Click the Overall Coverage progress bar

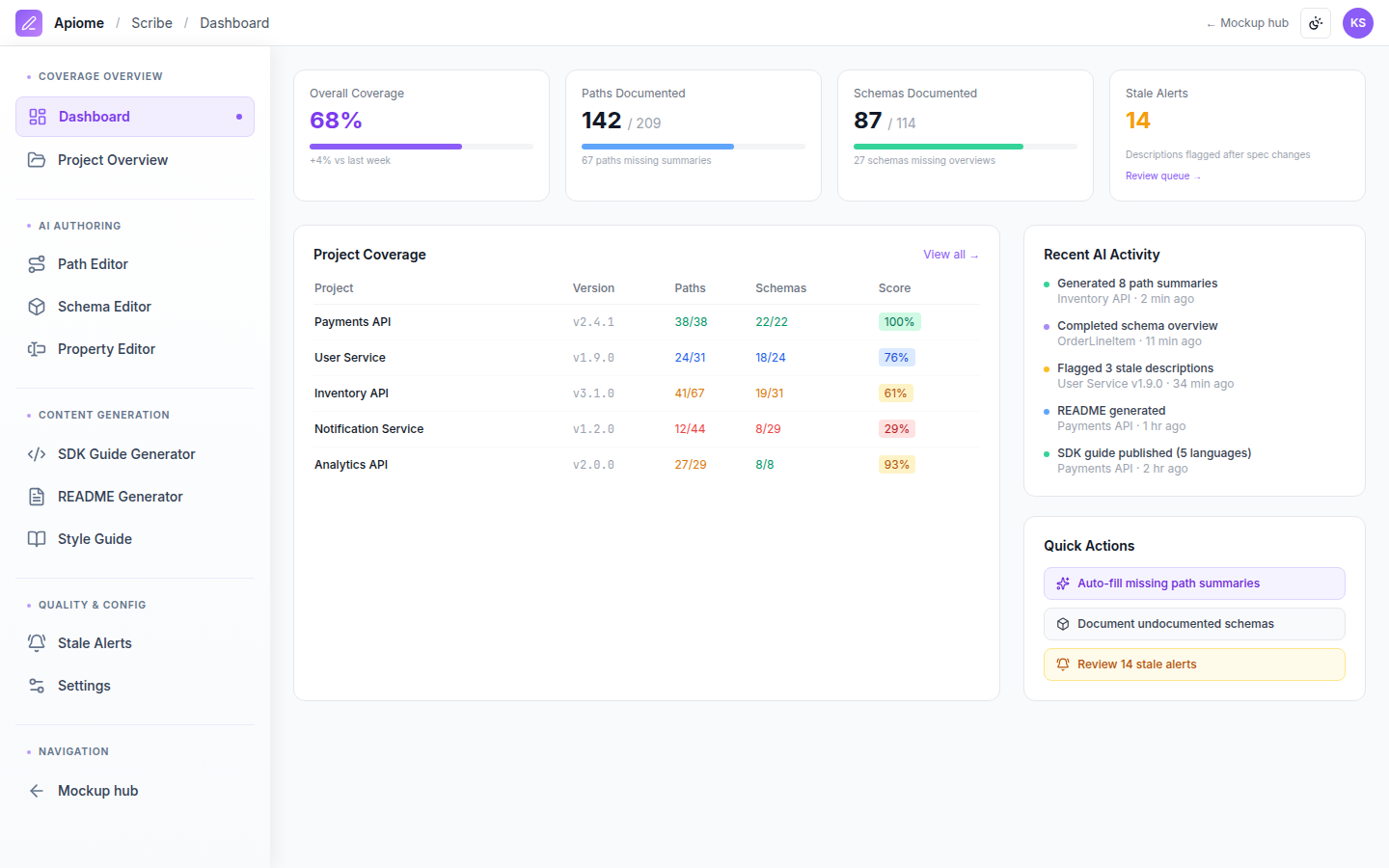coord(422,147)
